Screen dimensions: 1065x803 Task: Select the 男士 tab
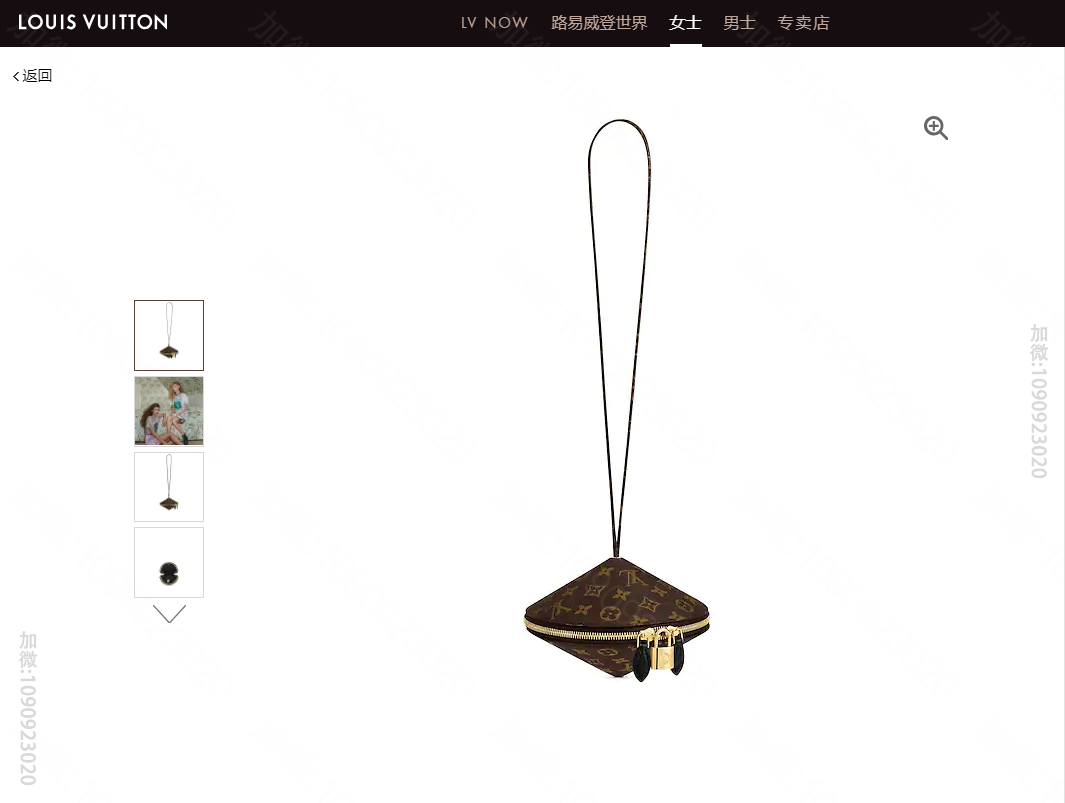click(x=739, y=23)
